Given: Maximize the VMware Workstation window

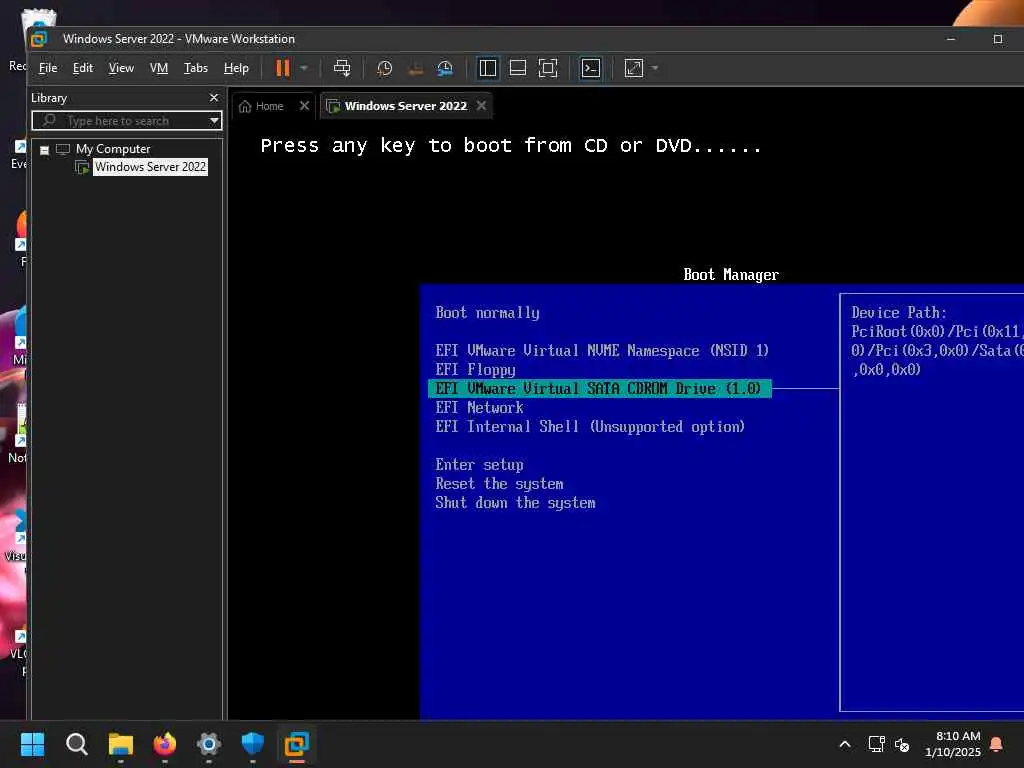Looking at the screenshot, I should point(998,39).
